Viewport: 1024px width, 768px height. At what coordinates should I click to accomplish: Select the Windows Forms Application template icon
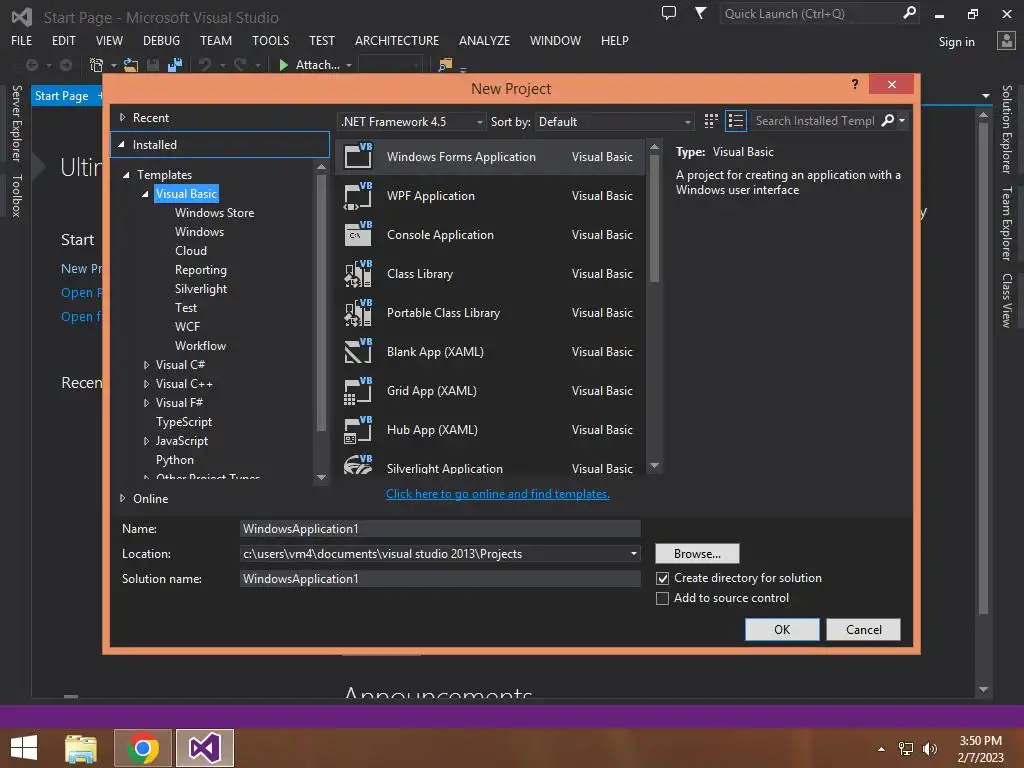[x=358, y=156]
